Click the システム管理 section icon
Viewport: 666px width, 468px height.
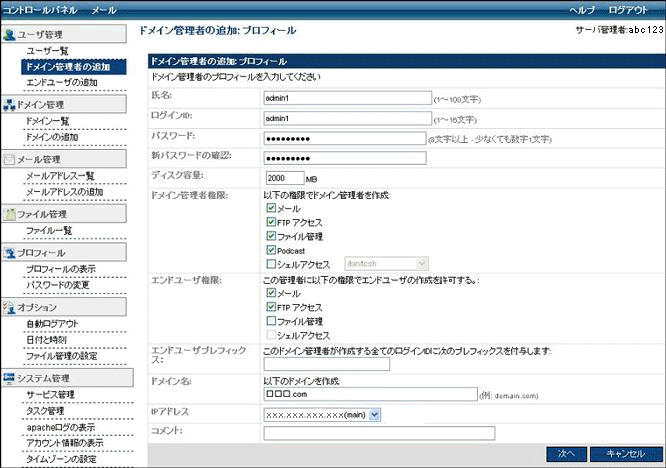[9, 378]
